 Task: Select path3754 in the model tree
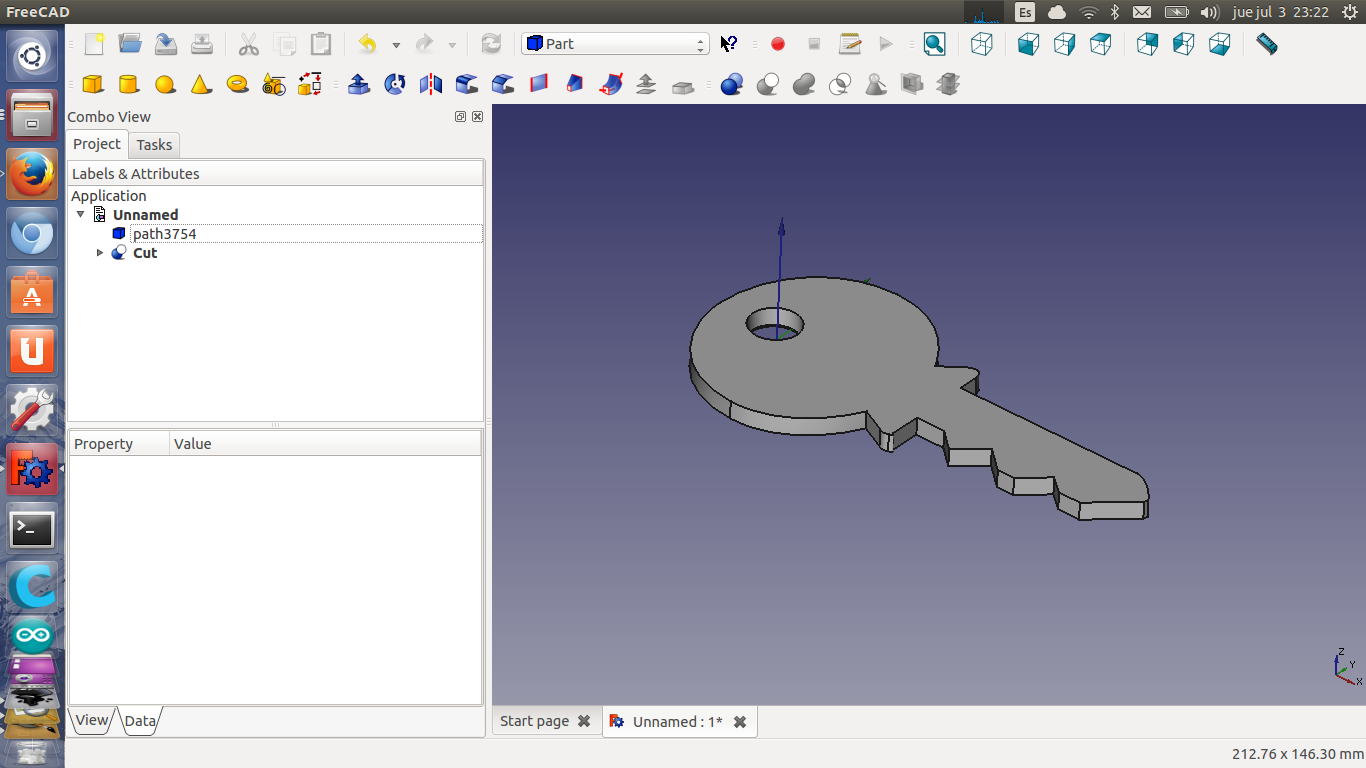tap(164, 234)
